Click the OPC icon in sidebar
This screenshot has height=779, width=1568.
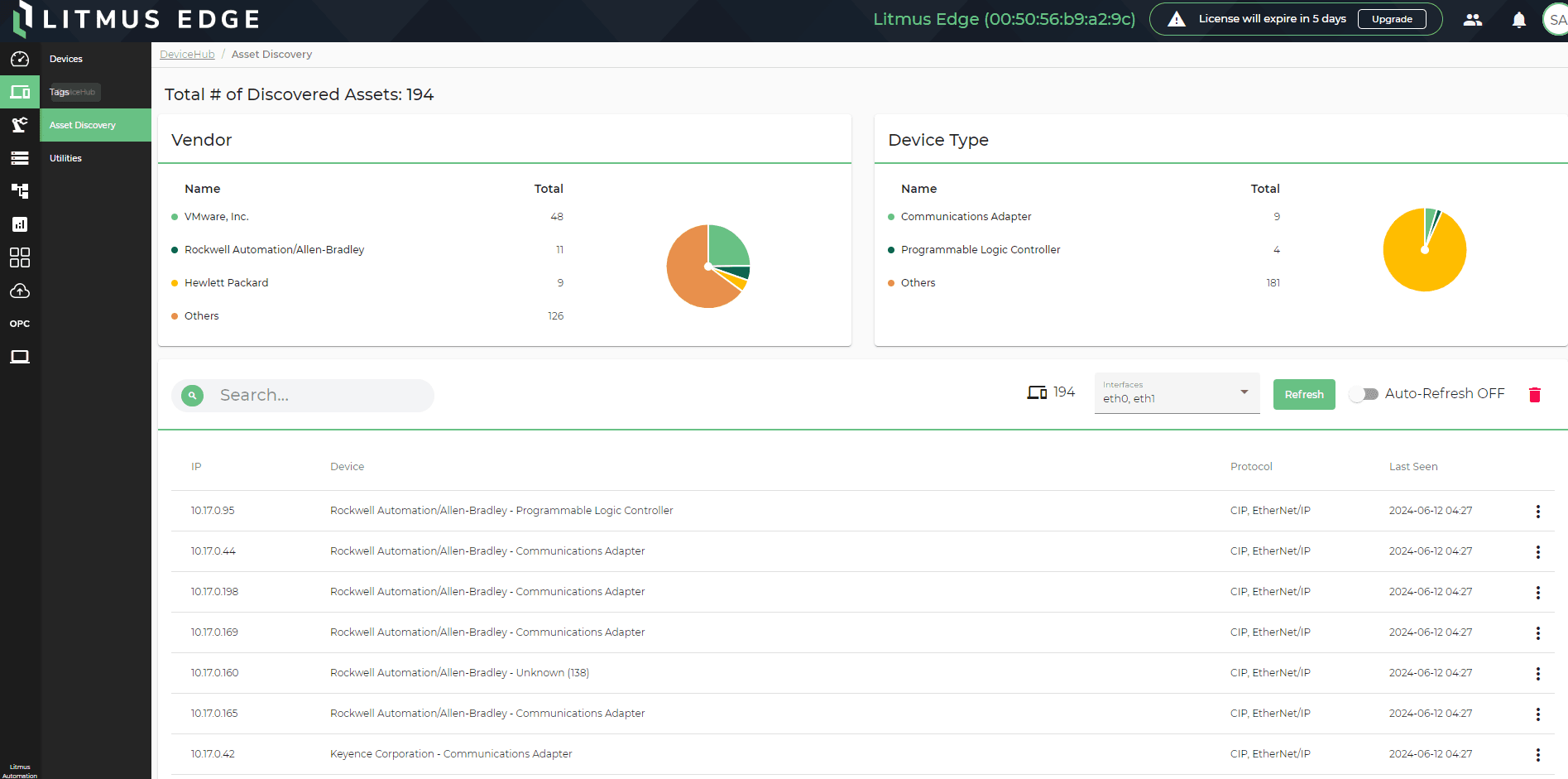[x=20, y=324]
